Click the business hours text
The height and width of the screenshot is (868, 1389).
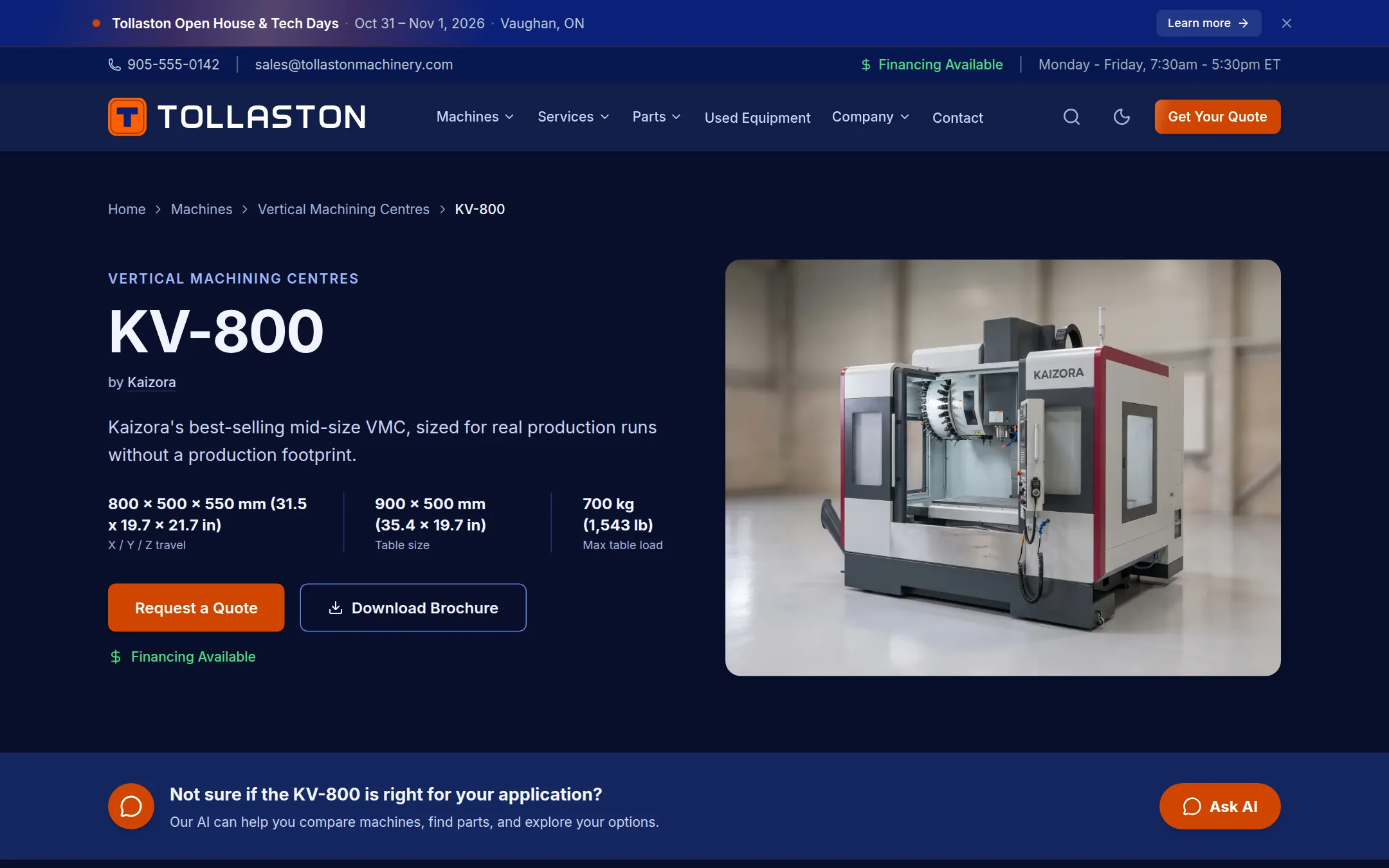(1159, 64)
